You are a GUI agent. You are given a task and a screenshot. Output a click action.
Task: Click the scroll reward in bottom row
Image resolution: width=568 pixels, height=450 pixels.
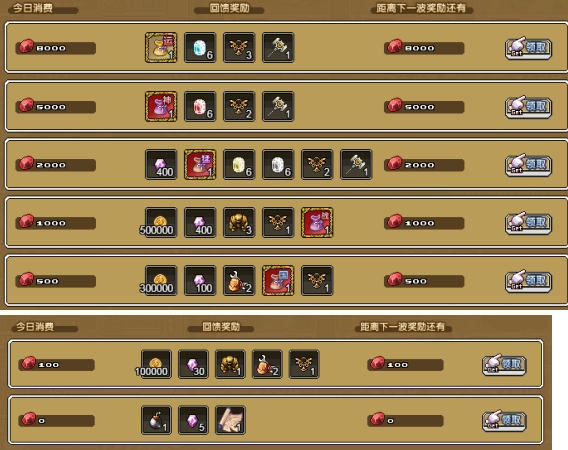[230, 420]
